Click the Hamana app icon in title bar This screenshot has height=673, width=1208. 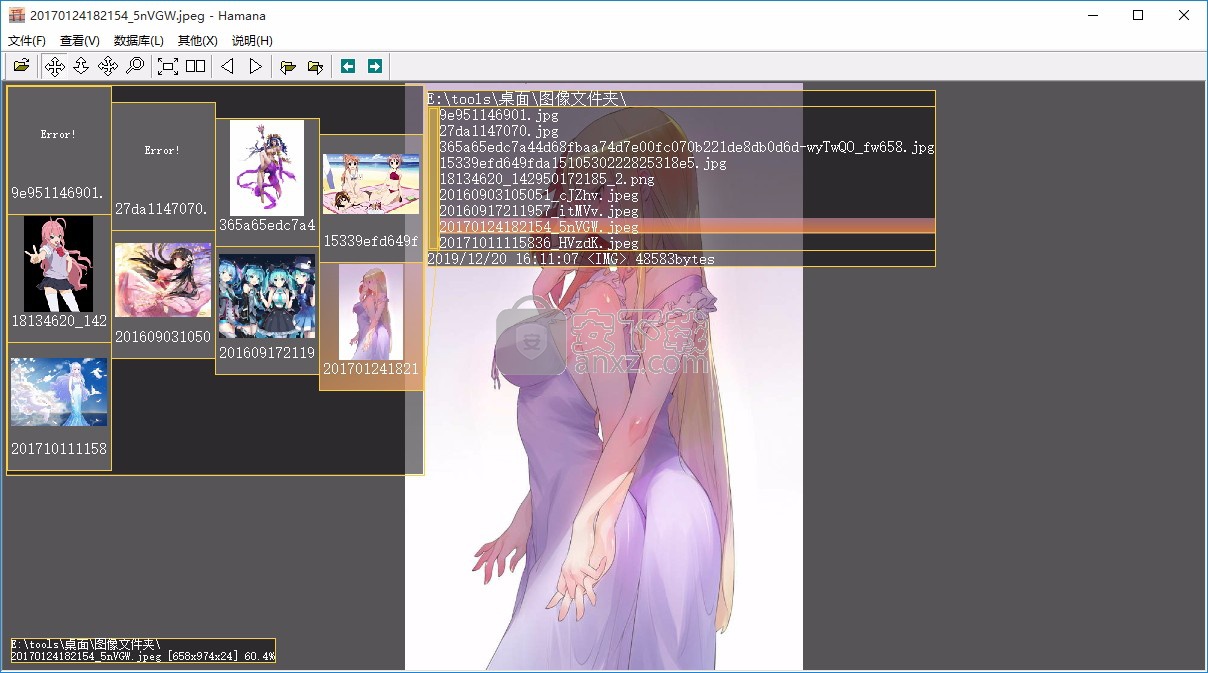16,15
